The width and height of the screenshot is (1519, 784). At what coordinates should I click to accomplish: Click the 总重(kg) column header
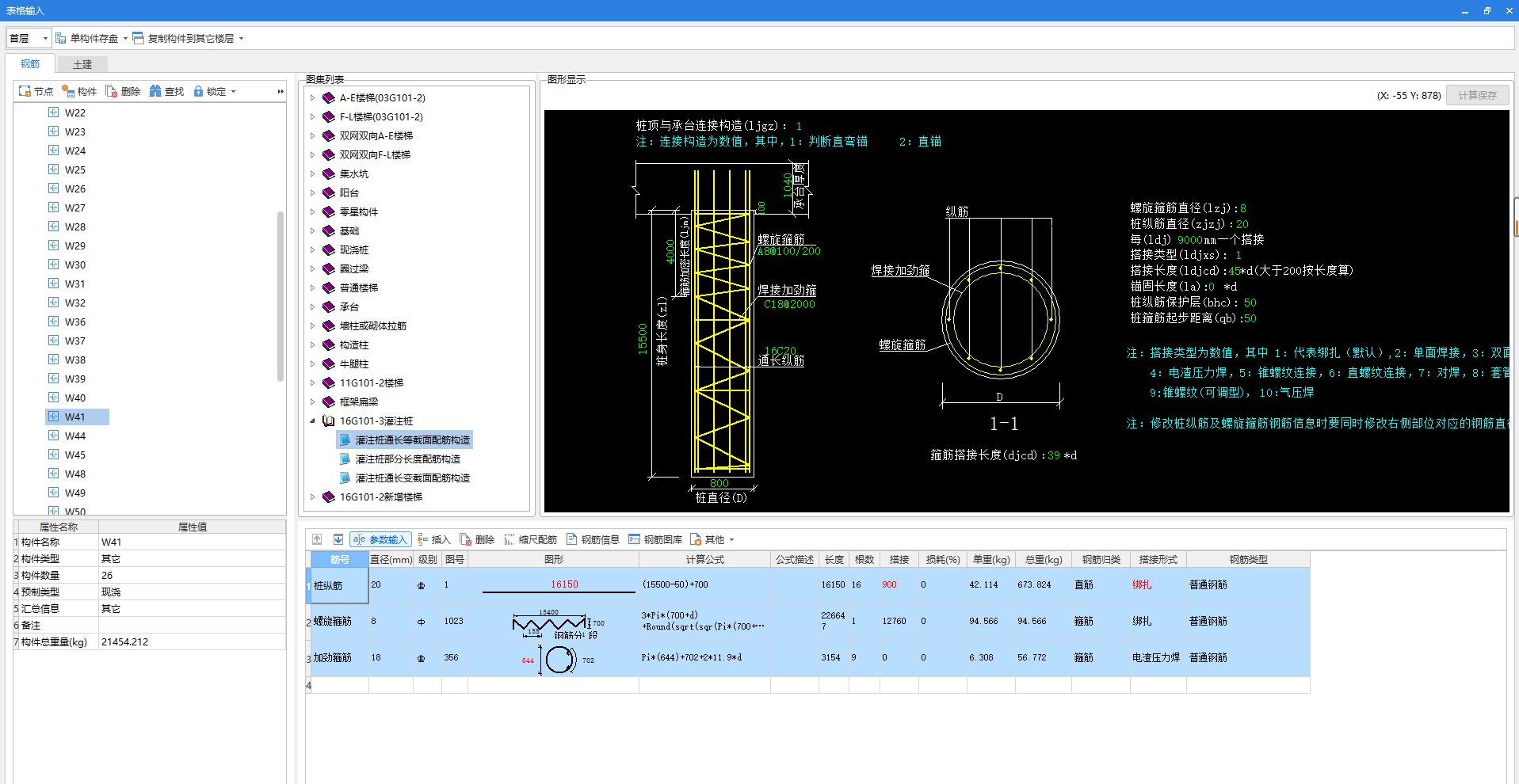(1043, 560)
